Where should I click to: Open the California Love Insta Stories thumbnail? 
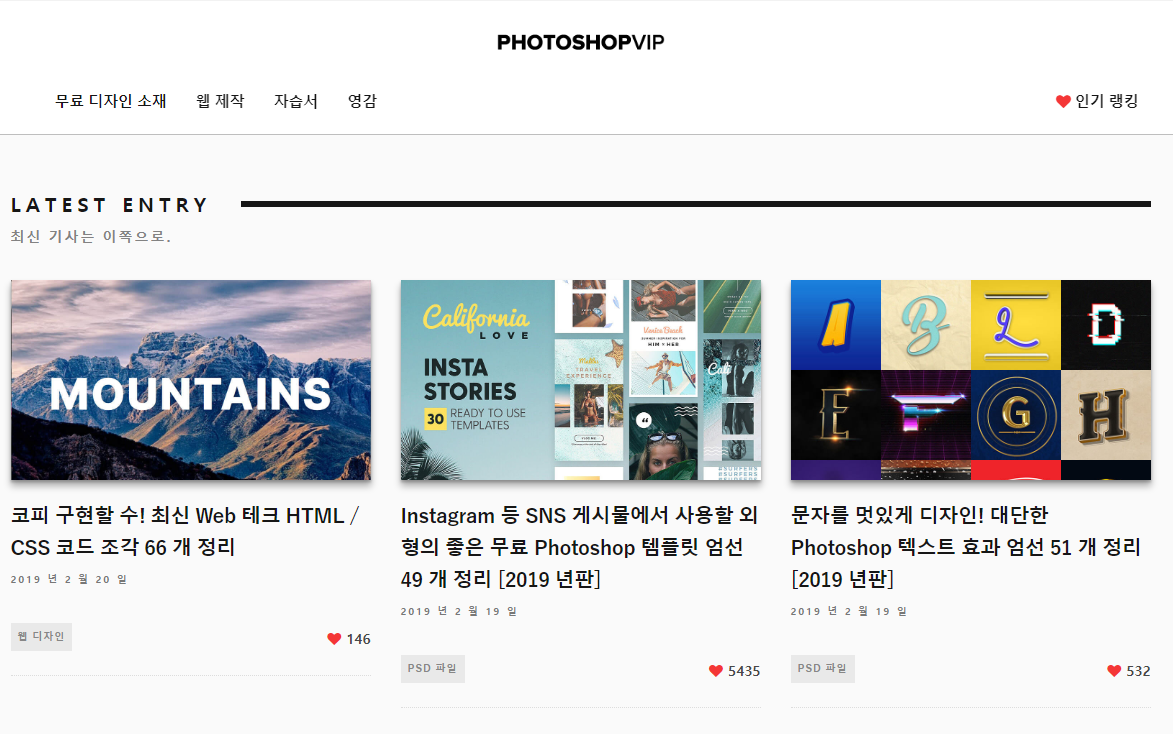[x=581, y=380]
